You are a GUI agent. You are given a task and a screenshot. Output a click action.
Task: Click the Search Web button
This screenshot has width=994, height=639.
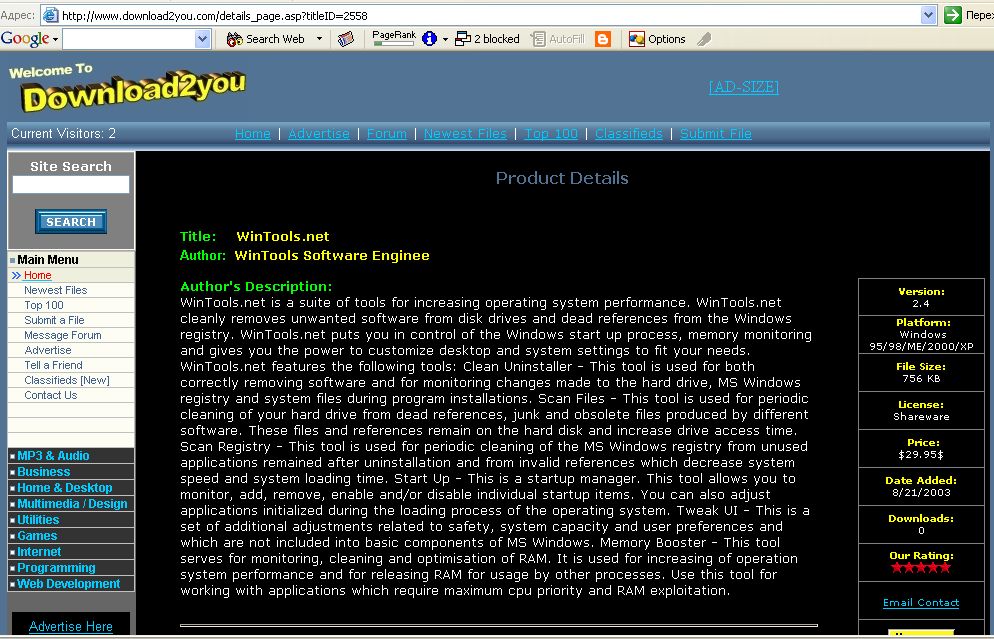click(x=266, y=39)
